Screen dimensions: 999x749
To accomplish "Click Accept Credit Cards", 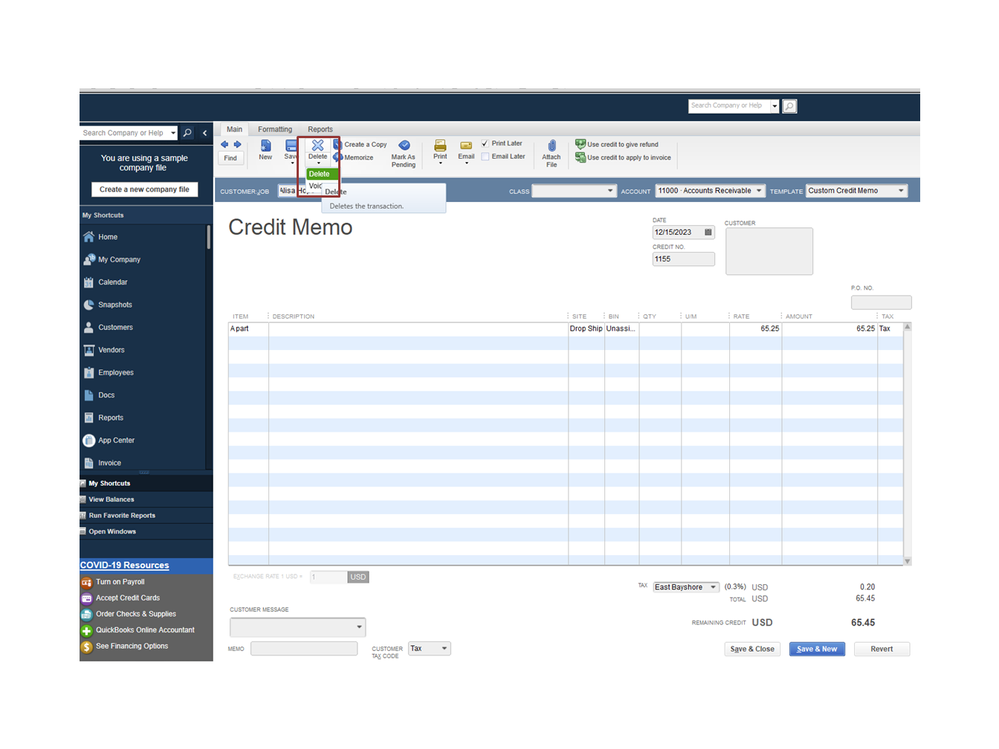I will click(x=121, y=598).
